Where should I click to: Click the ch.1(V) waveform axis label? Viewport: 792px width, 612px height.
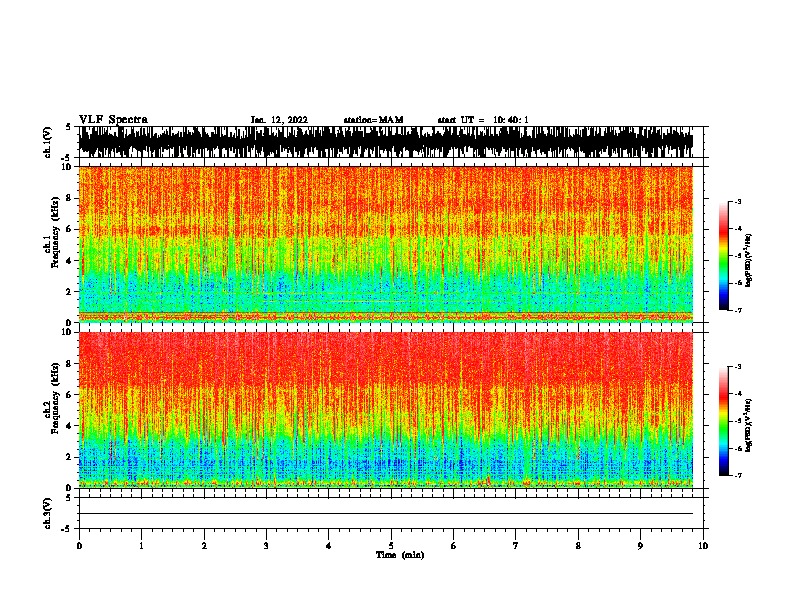(x=48, y=142)
